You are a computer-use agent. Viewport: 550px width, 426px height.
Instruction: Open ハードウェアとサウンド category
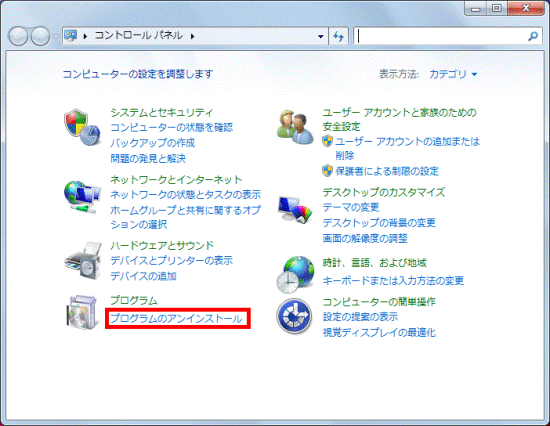coord(162,245)
